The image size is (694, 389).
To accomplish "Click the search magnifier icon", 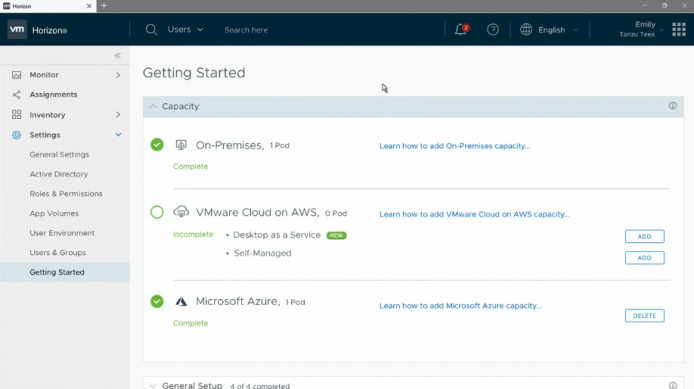I will pos(151,30).
